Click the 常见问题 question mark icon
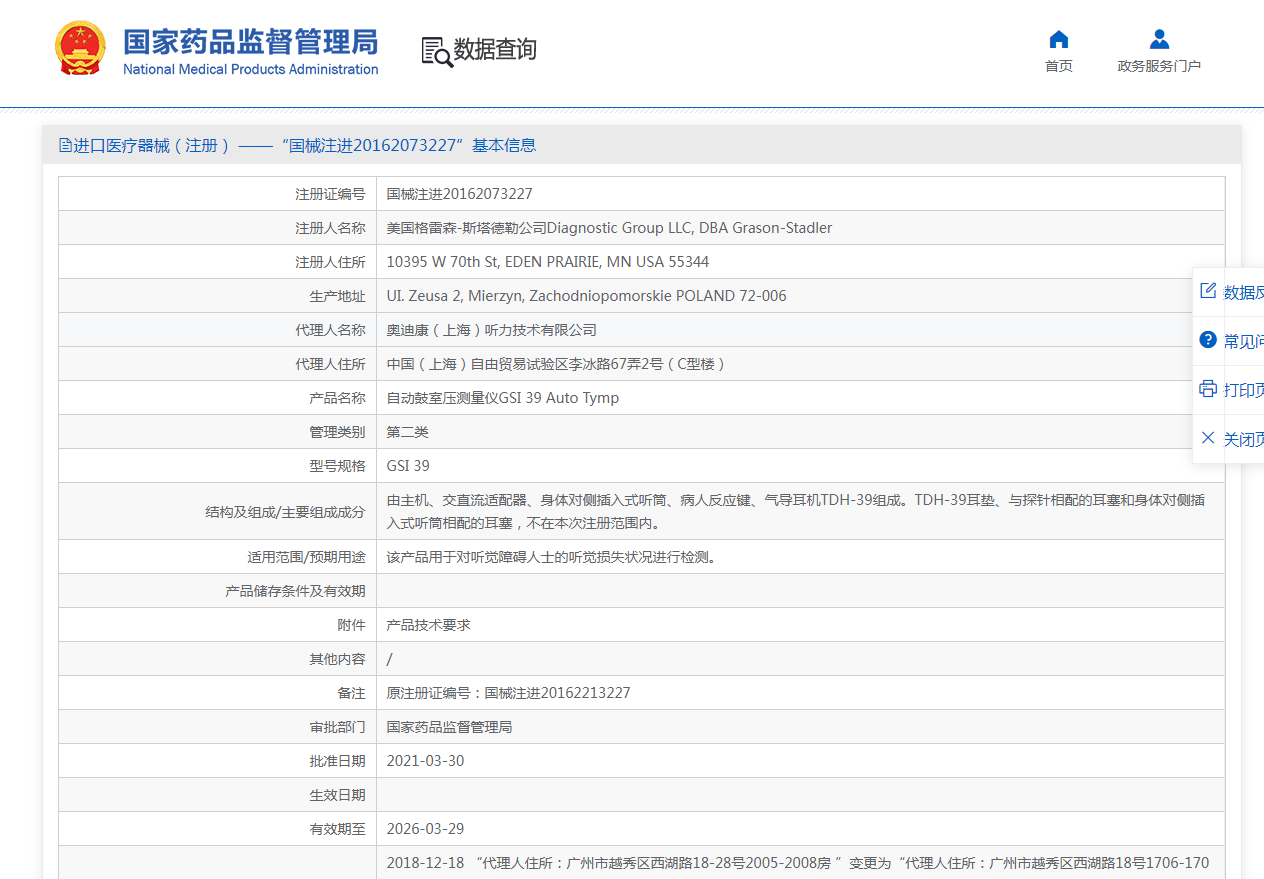The width and height of the screenshot is (1264, 879). (1208, 340)
